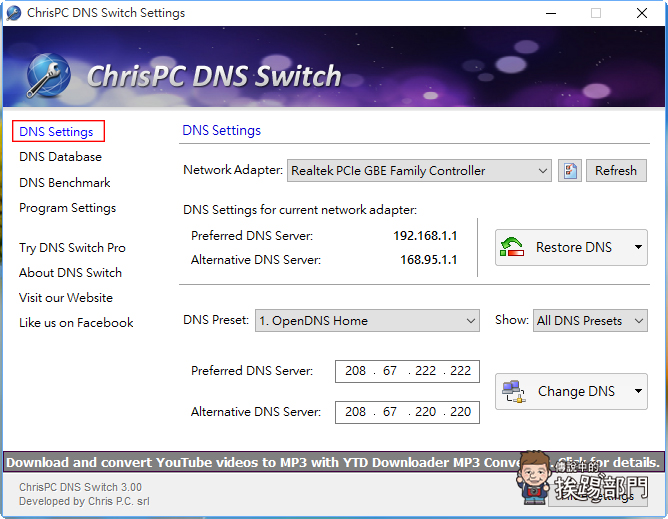Click last octet 220 of Alternative DNS field
Image resolution: width=668 pixels, height=519 pixels.
click(x=461, y=412)
